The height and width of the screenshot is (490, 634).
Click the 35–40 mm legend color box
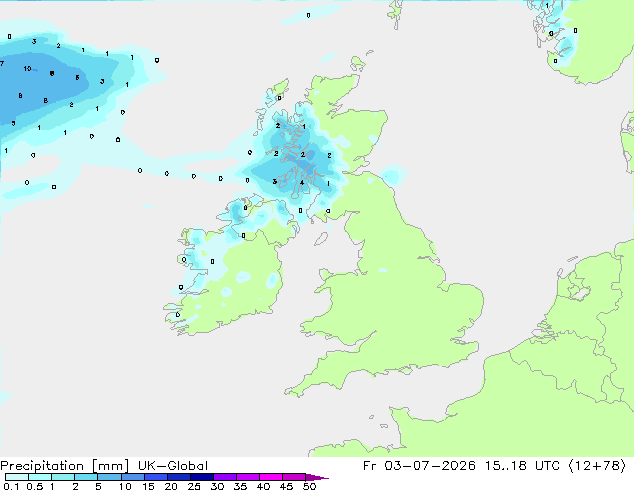[x=248, y=477]
